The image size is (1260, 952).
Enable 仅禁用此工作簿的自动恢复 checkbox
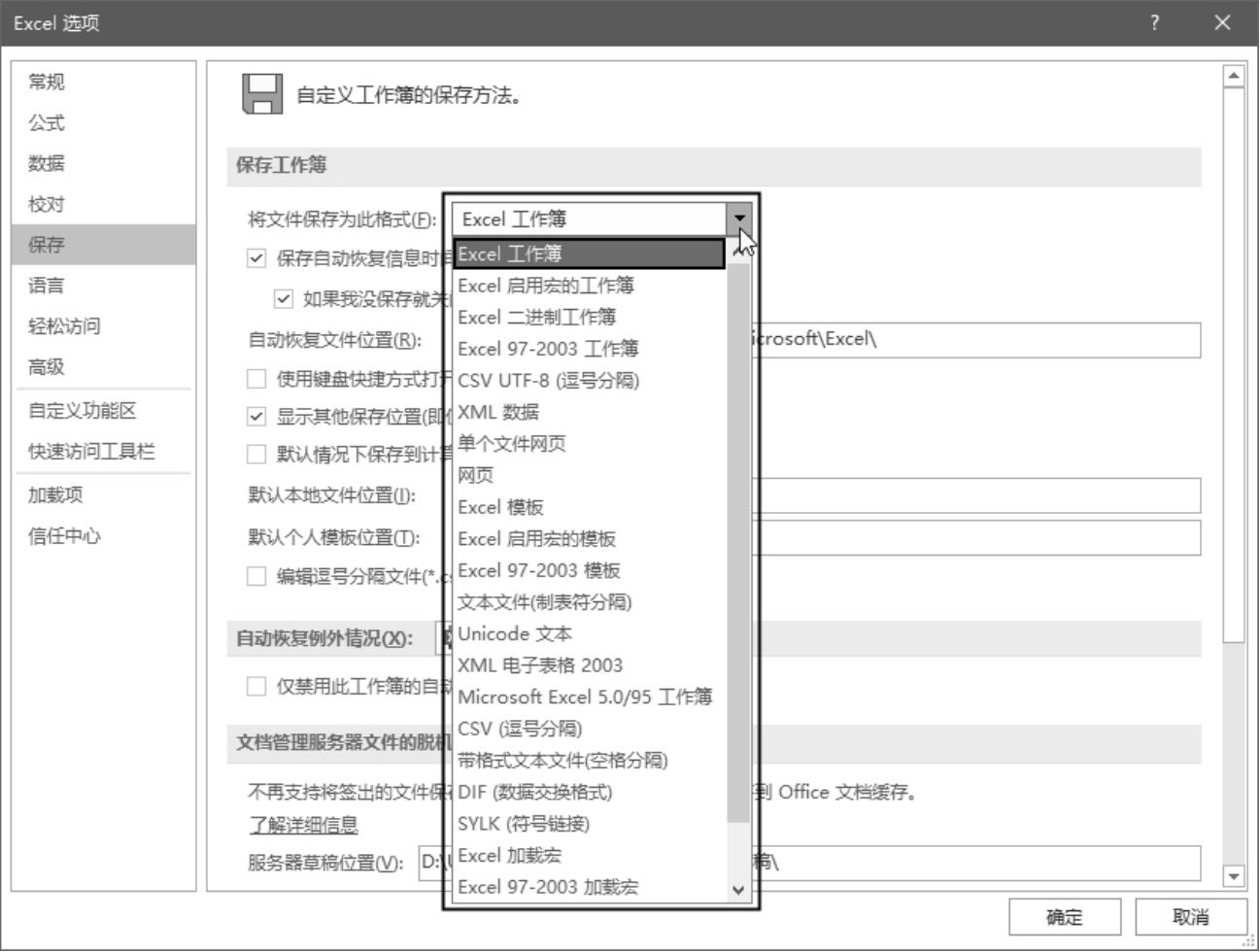(x=256, y=687)
